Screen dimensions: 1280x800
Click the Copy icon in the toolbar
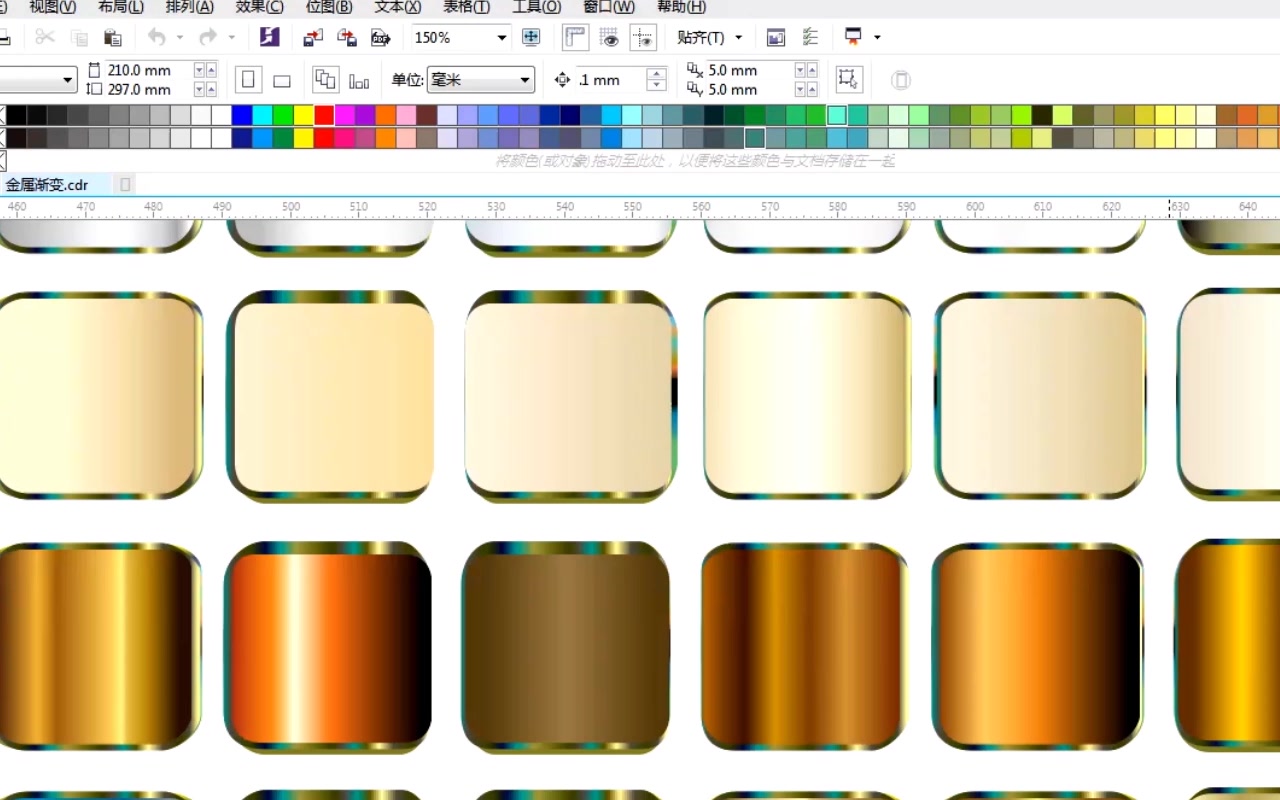click(79, 38)
